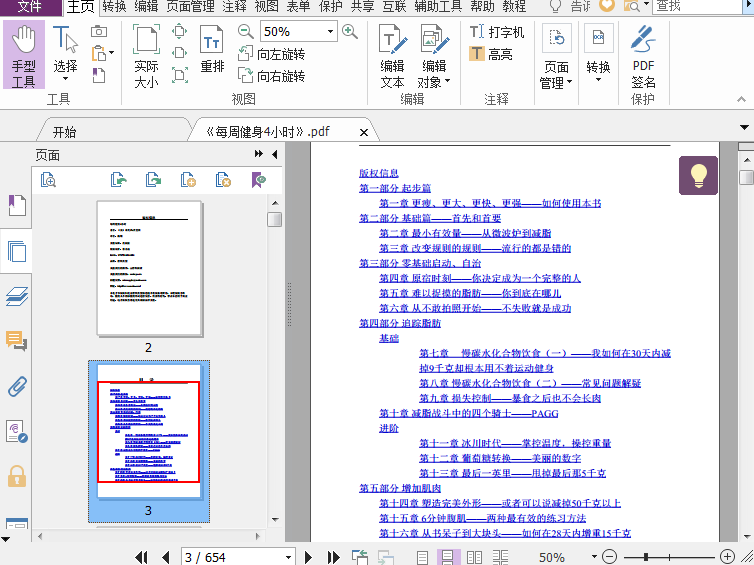Click the snapshot camera icon
The image size is (754, 565).
pyautogui.click(x=99, y=31)
